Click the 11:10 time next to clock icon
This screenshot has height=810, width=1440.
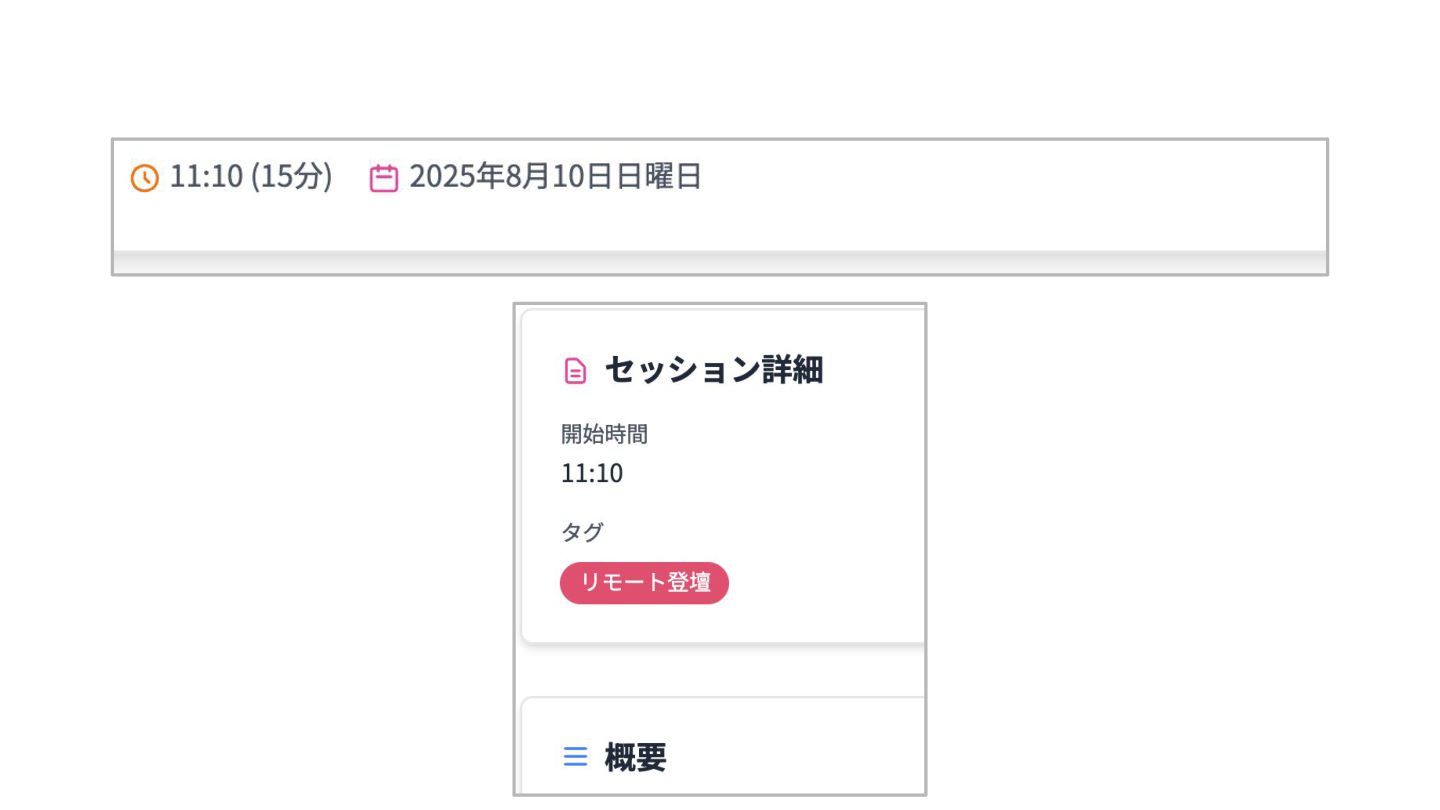206,177
